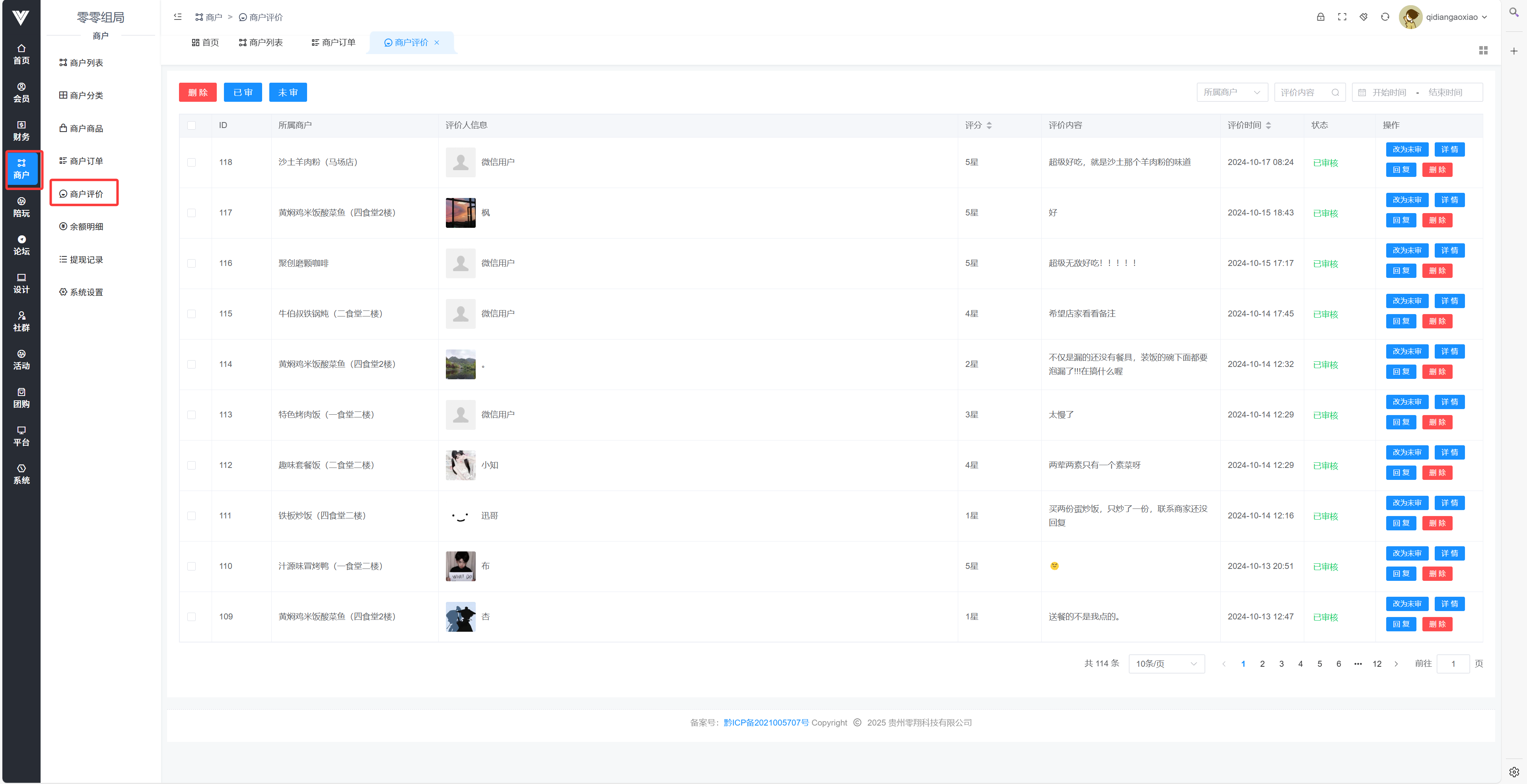Tick the checkbox for review ID 114
The width and height of the screenshot is (1527, 784).
(x=191, y=365)
